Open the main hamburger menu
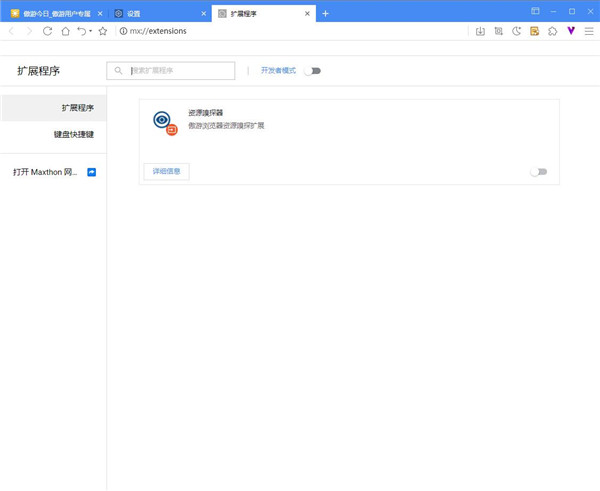This screenshot has height=491, width=600. click(589, 31)
